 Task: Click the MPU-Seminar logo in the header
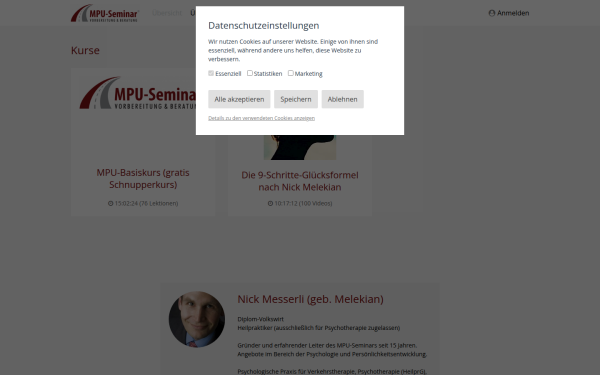pyautogui.click(x=105, y=13)
